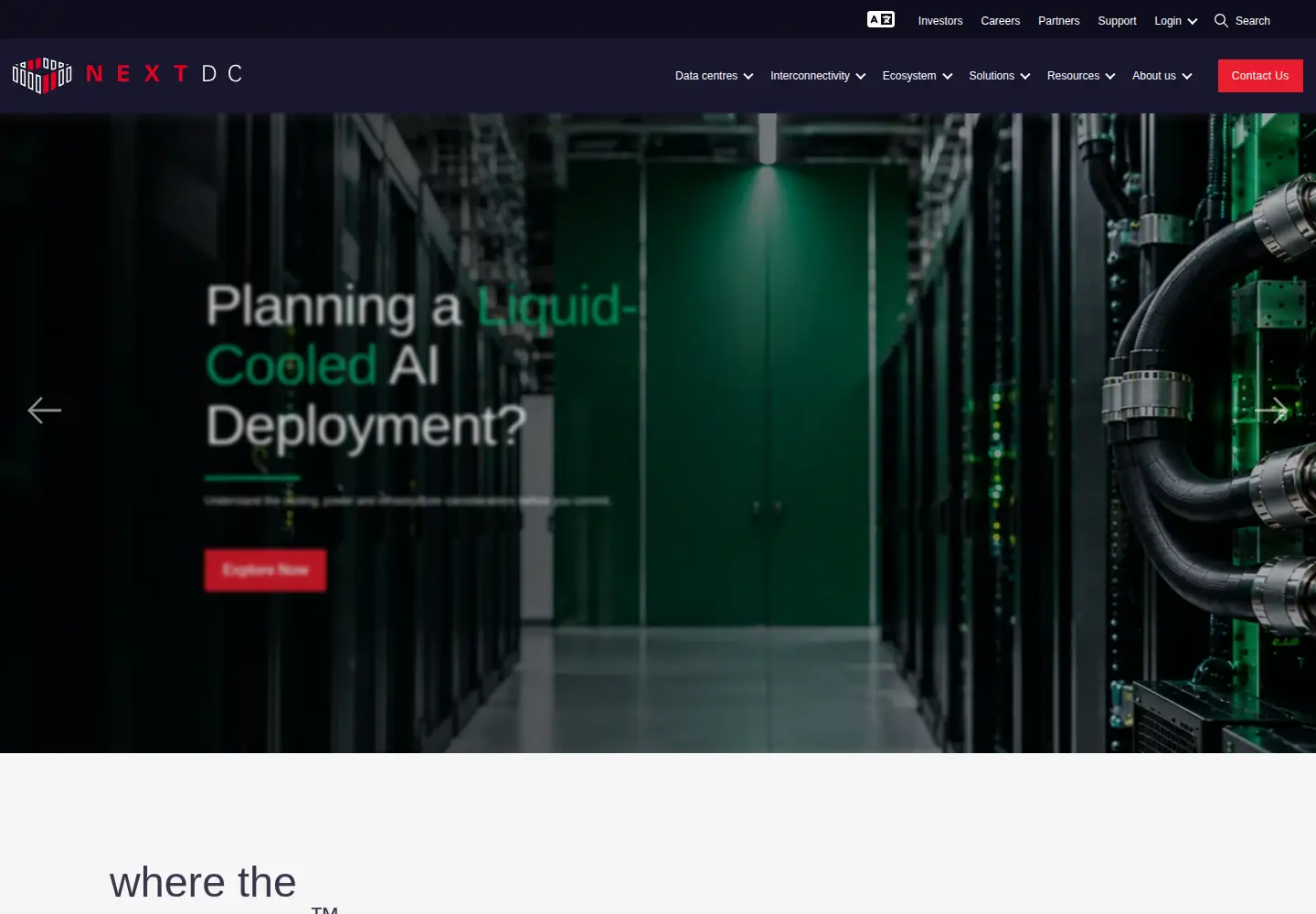
Task: Open the Investors link
Action: point(940,21)
